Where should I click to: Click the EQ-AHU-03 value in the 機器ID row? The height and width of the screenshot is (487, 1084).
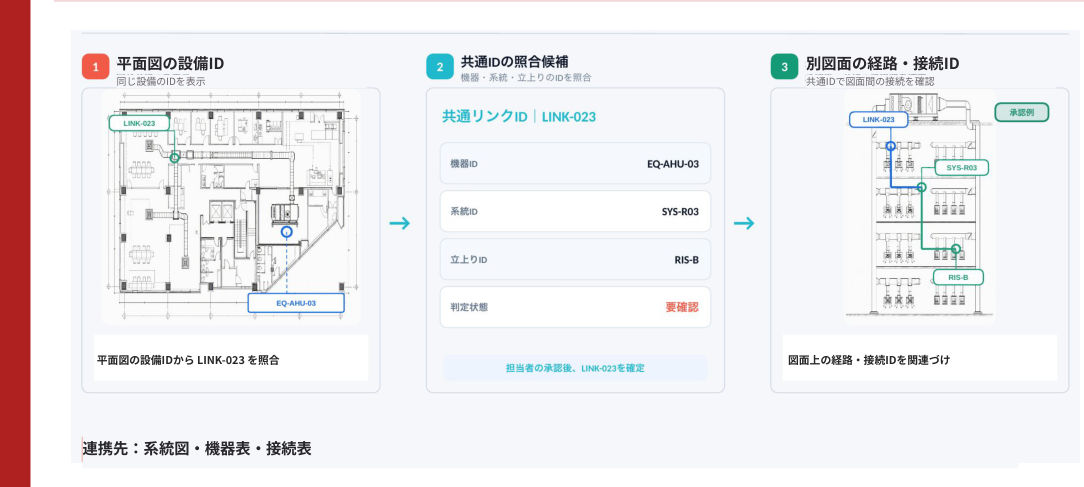pyautogui.click(x=673, y=164)
